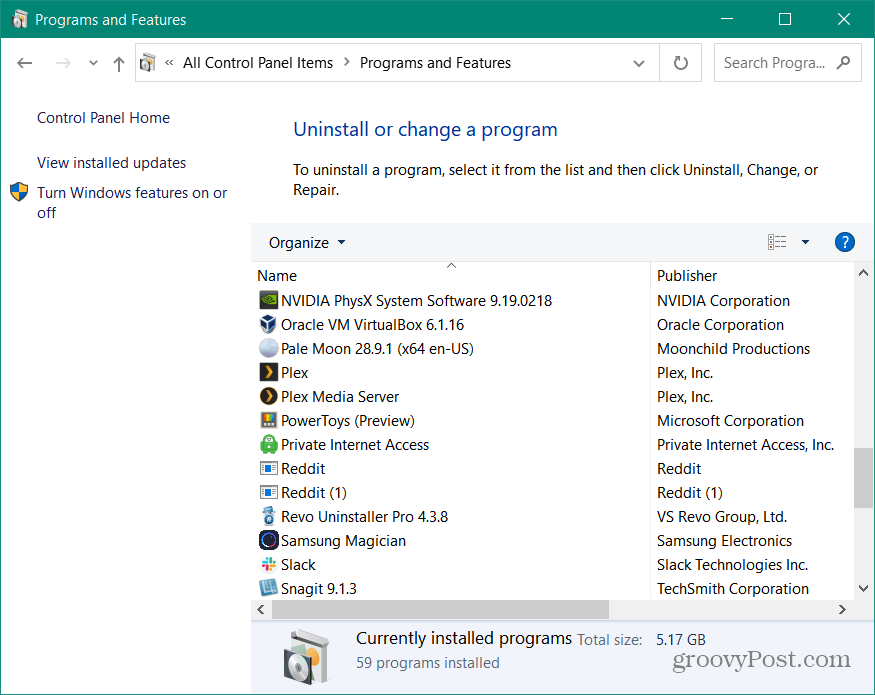
Task: Click the shield icon beside Windows features
Action: [19, 192]
